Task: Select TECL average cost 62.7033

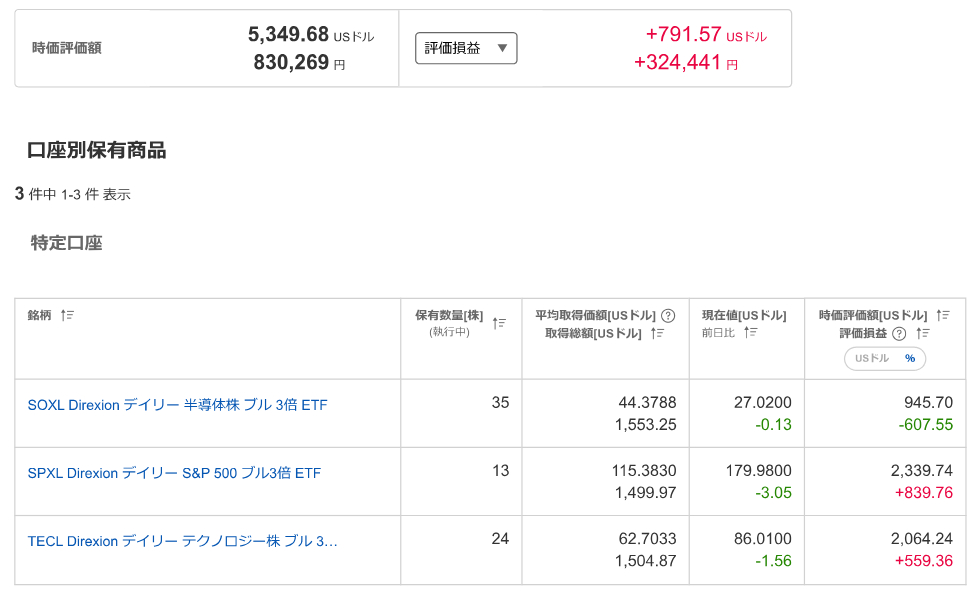Action: [x=647, y=539]
